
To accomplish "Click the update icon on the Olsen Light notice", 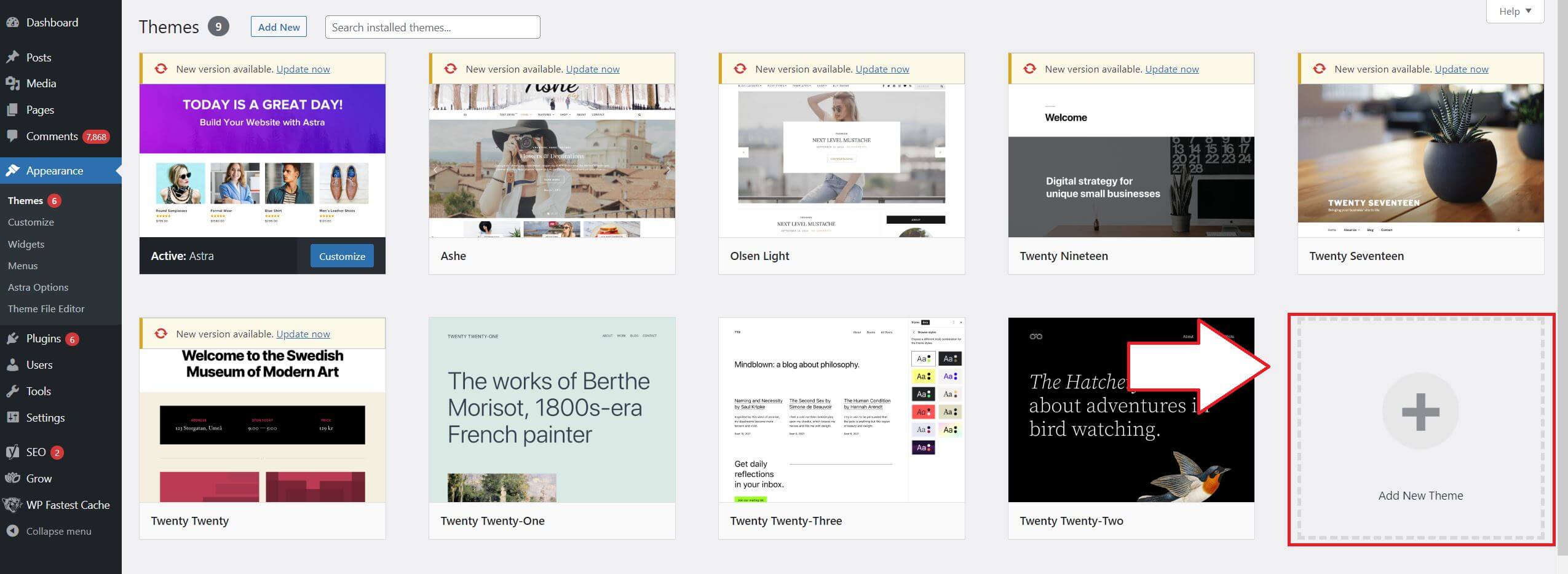I will (x=740, y=69).
